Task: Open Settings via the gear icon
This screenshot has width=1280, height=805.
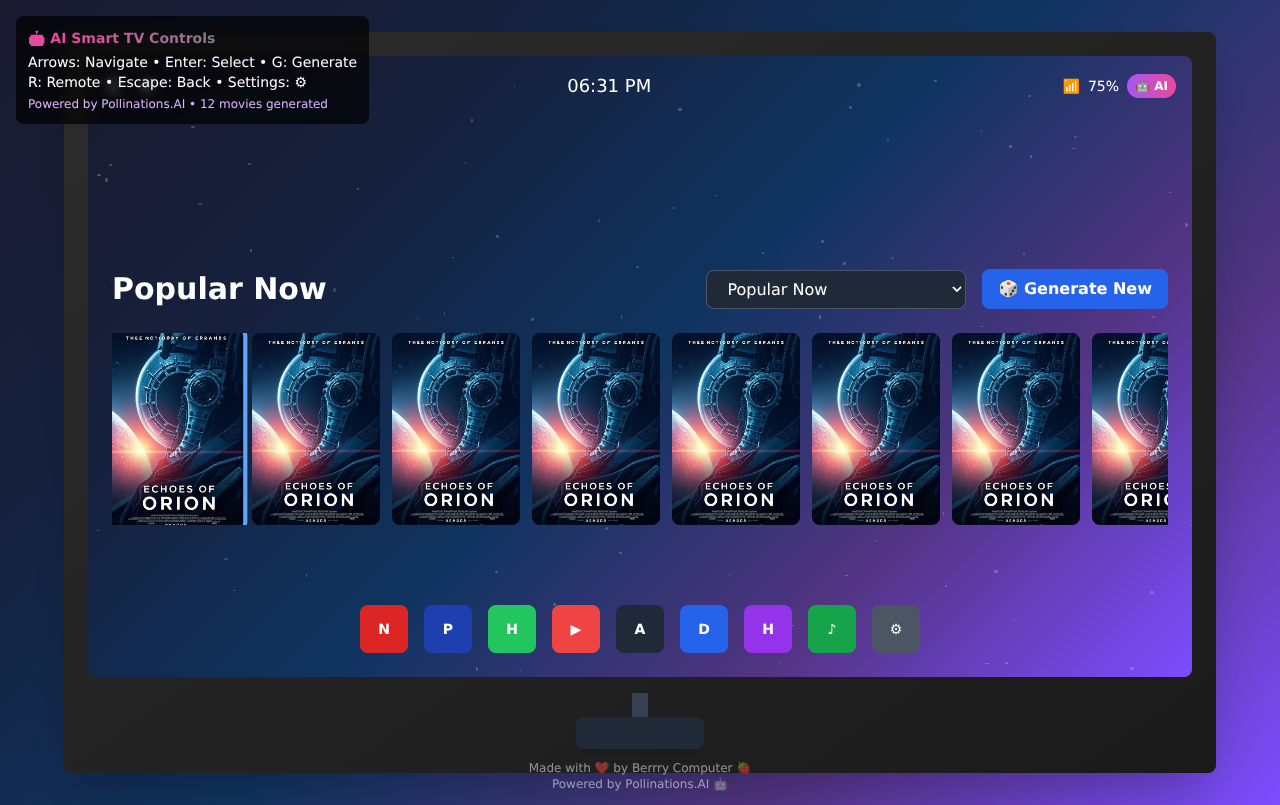Action: 896,629
